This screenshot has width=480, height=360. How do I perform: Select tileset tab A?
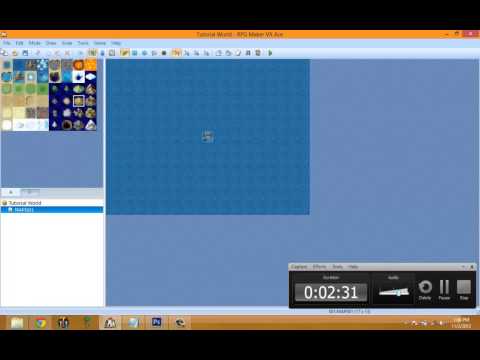(11, 192)
